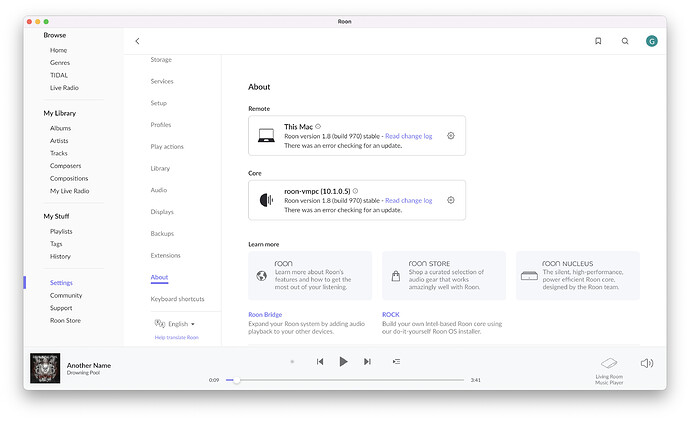Open Backups settings tab
This screenshot has width=690, height=421.
[x=162, y=234]
